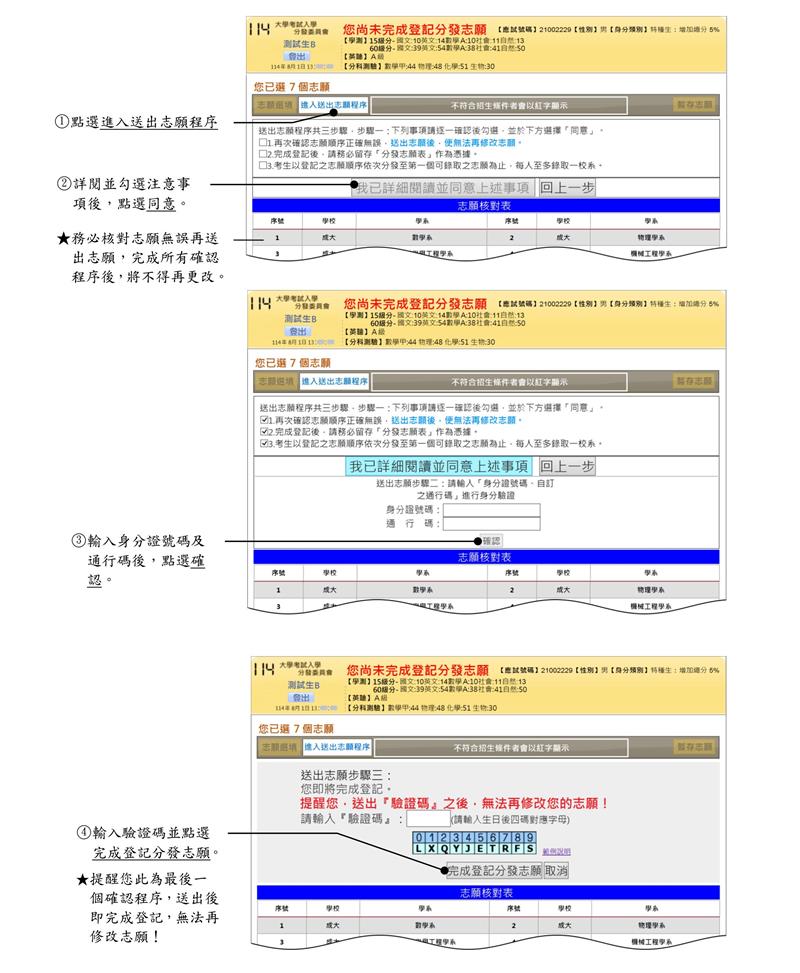Click 登出 in the 步驟三 verification screenshot

(302, 697)
